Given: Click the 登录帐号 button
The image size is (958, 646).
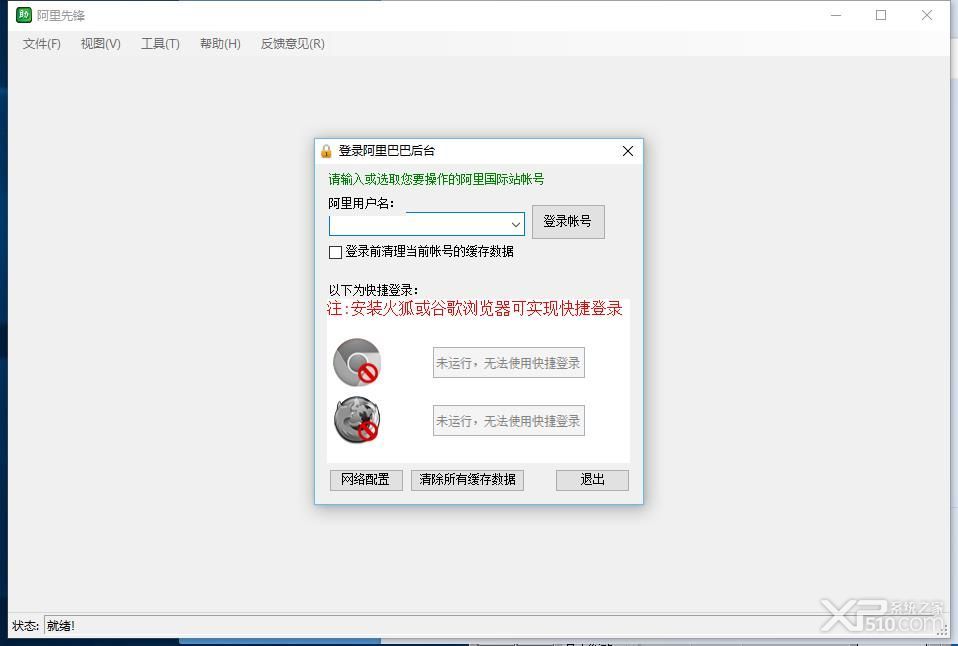Looking at the screenshot, I should coord(568,221).
